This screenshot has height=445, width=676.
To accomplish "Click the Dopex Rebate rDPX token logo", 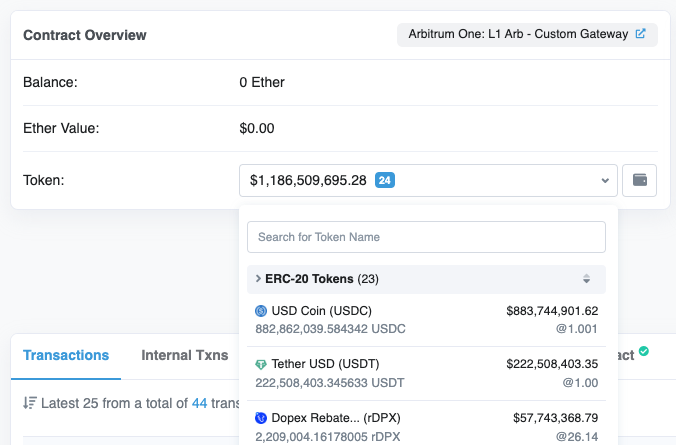I will coord(261,418).
